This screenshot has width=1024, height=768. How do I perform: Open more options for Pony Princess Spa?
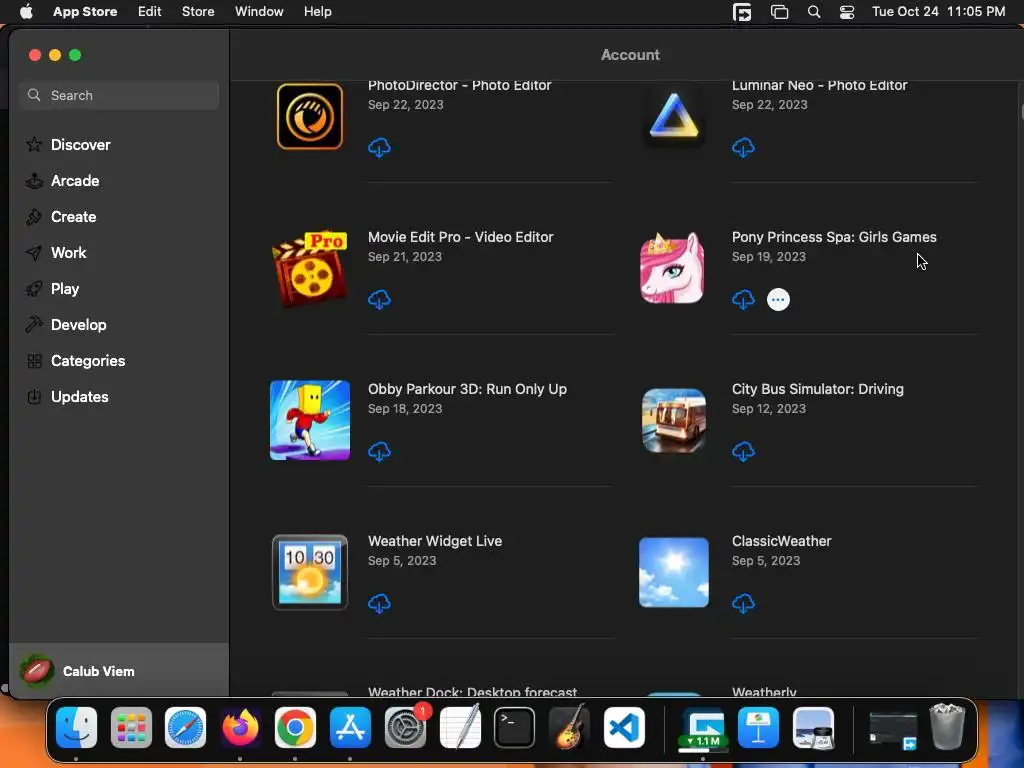point(778,300)
